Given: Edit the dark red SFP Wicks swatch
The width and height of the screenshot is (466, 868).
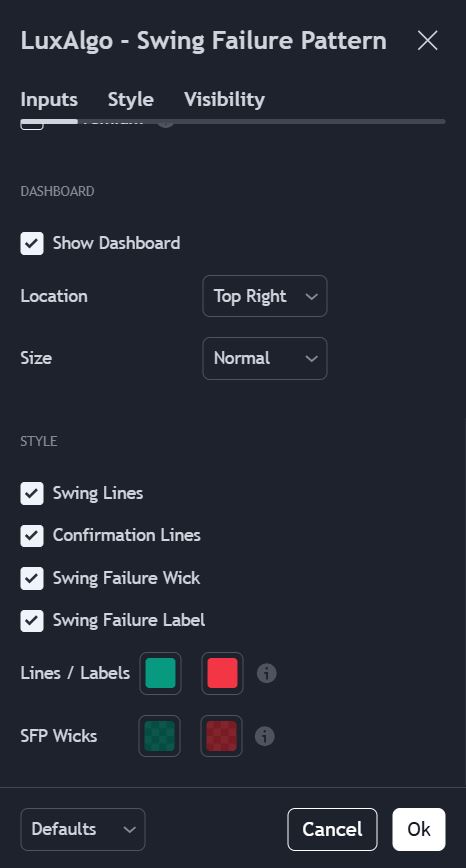Looking at the screenshot, I should click(221, 736).
